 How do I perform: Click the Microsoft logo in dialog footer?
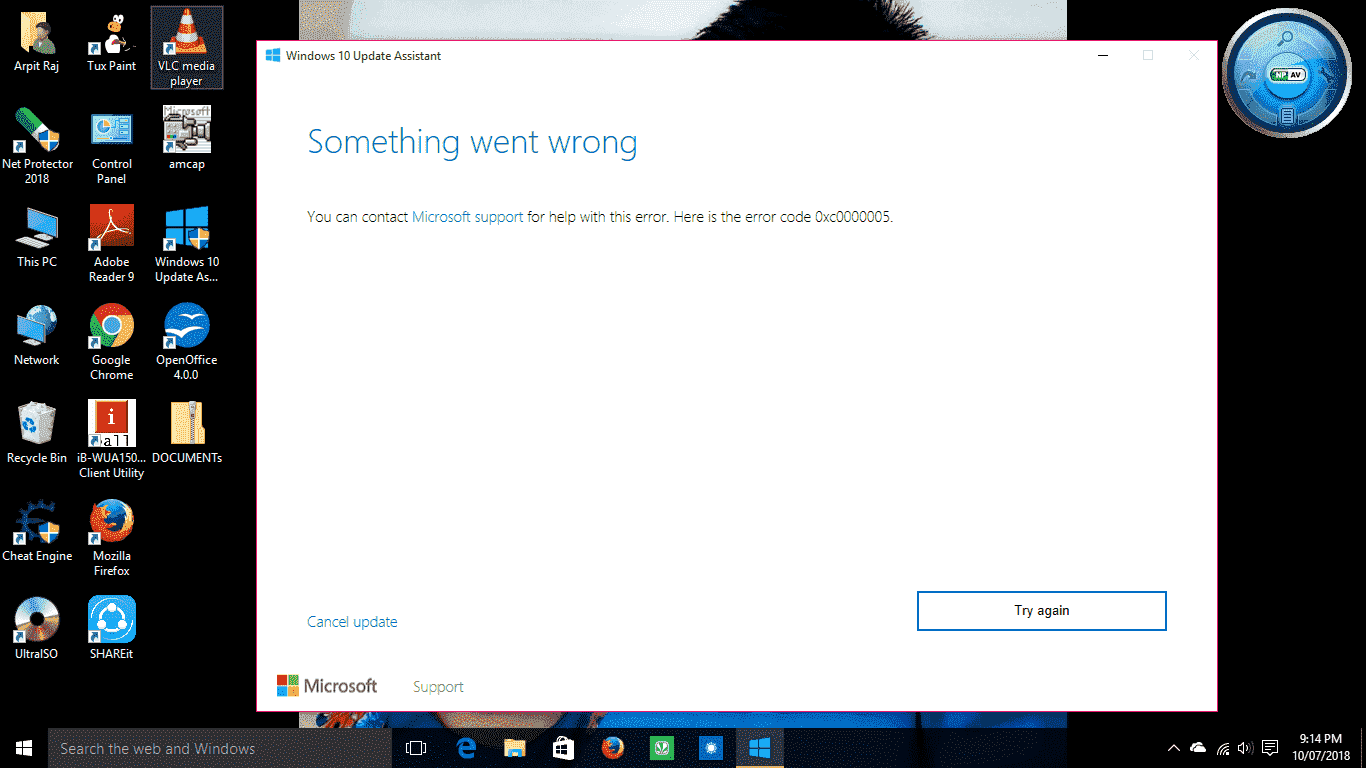point(327,686)
